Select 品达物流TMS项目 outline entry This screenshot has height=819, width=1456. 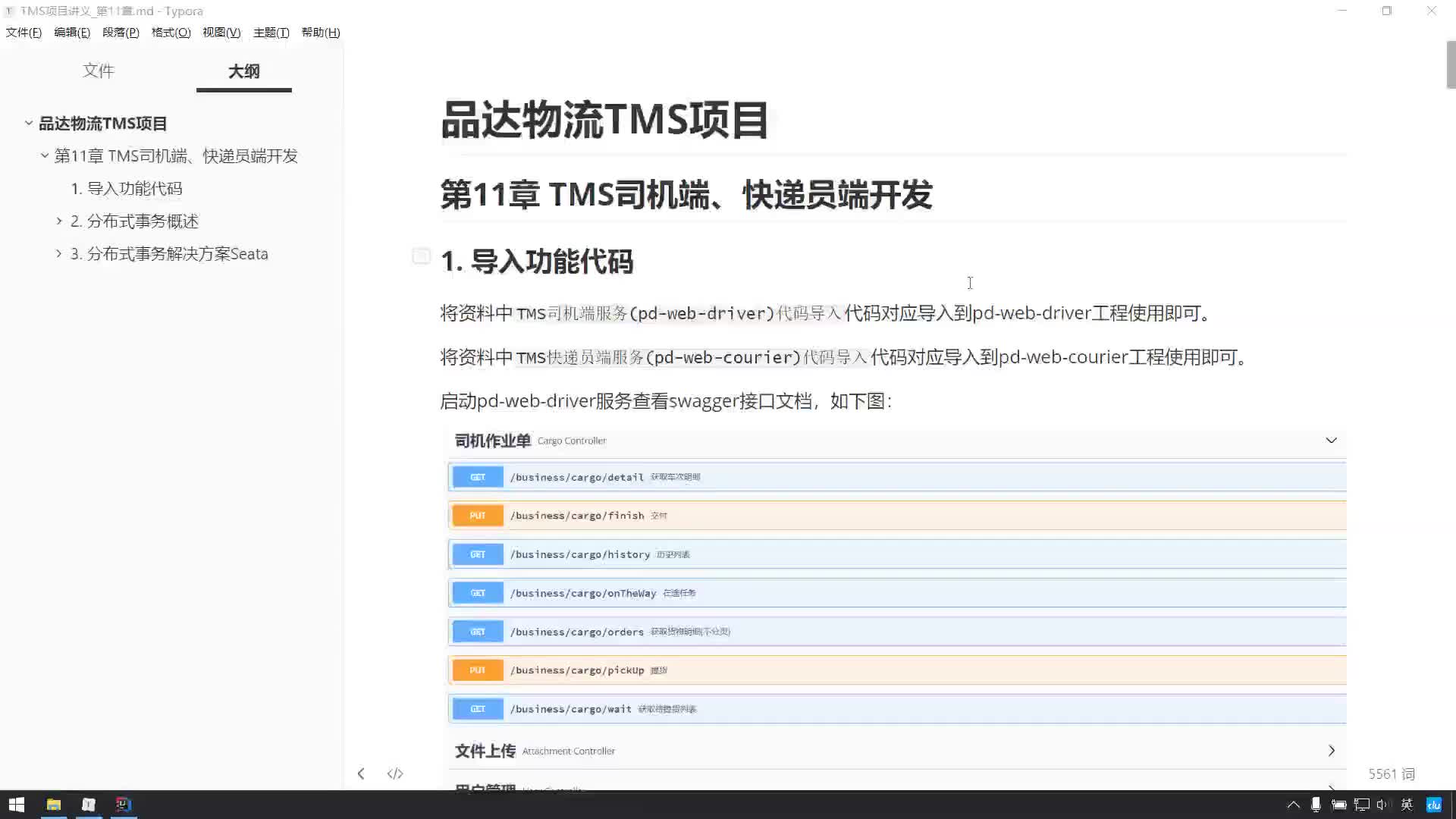click(103, 123)
